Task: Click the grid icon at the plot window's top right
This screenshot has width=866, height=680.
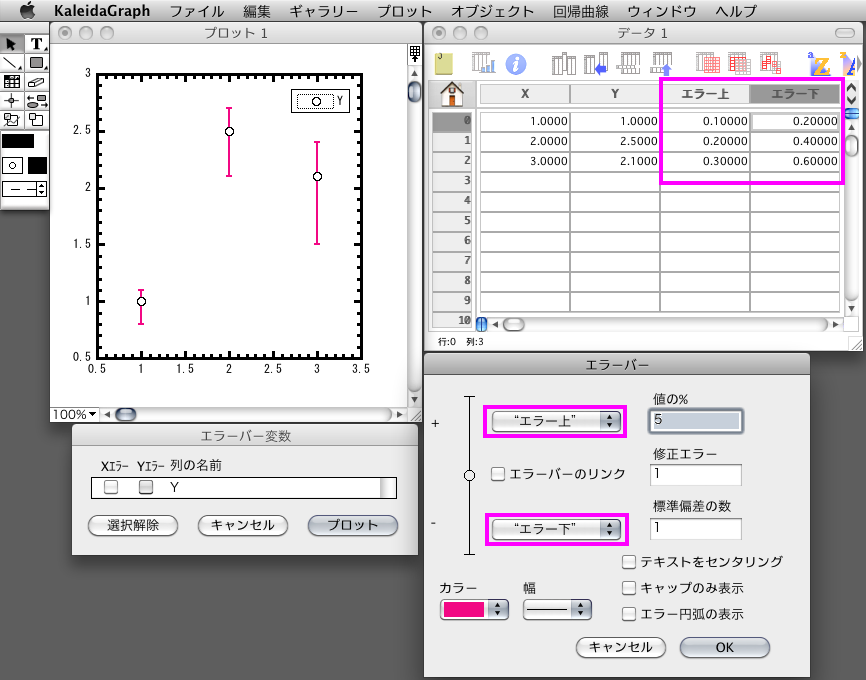Action: 415,54
